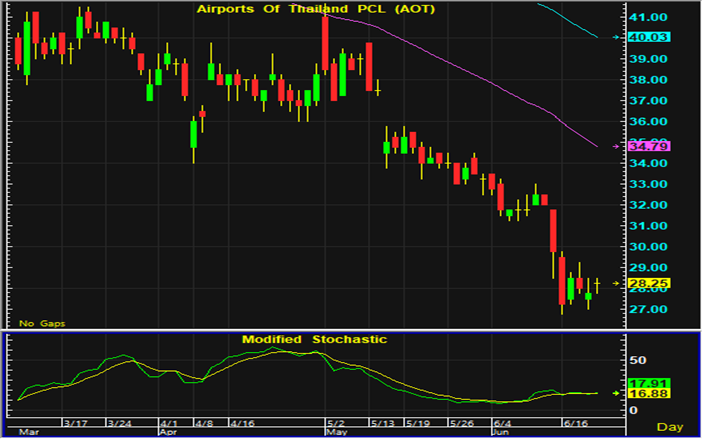This screenshot has height=439, width=703.
Task: Click the 39.00 price axis label
Action: click(x=648, y=59)
